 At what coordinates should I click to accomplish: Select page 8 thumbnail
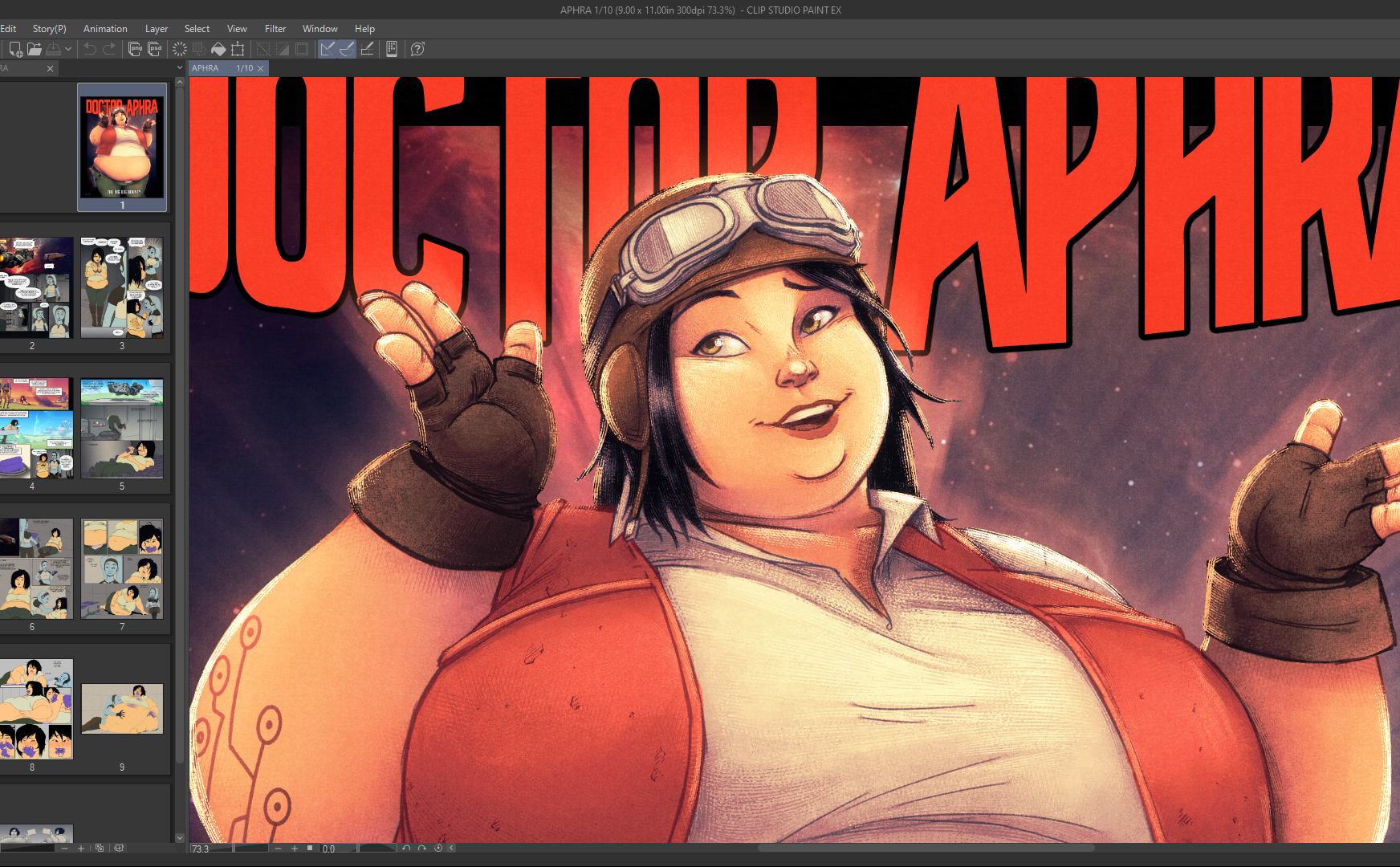tap(36, 709)
